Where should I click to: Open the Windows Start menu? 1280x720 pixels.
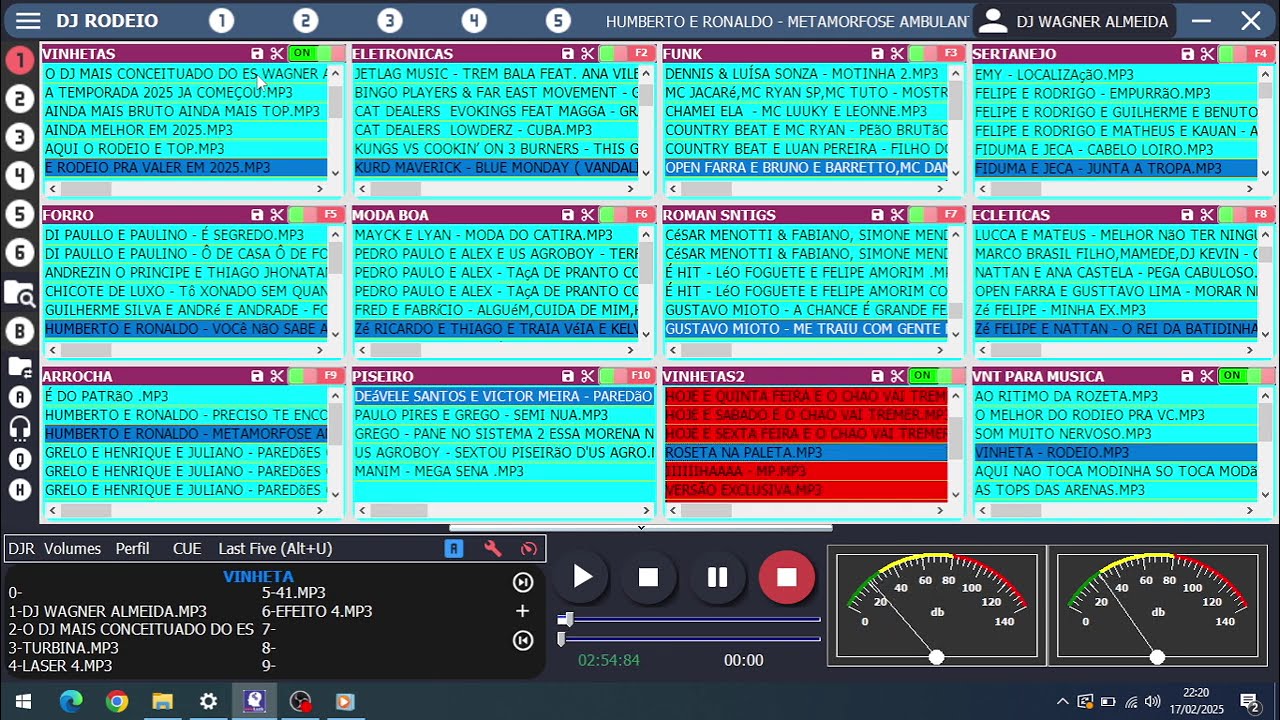pos(22,701)
